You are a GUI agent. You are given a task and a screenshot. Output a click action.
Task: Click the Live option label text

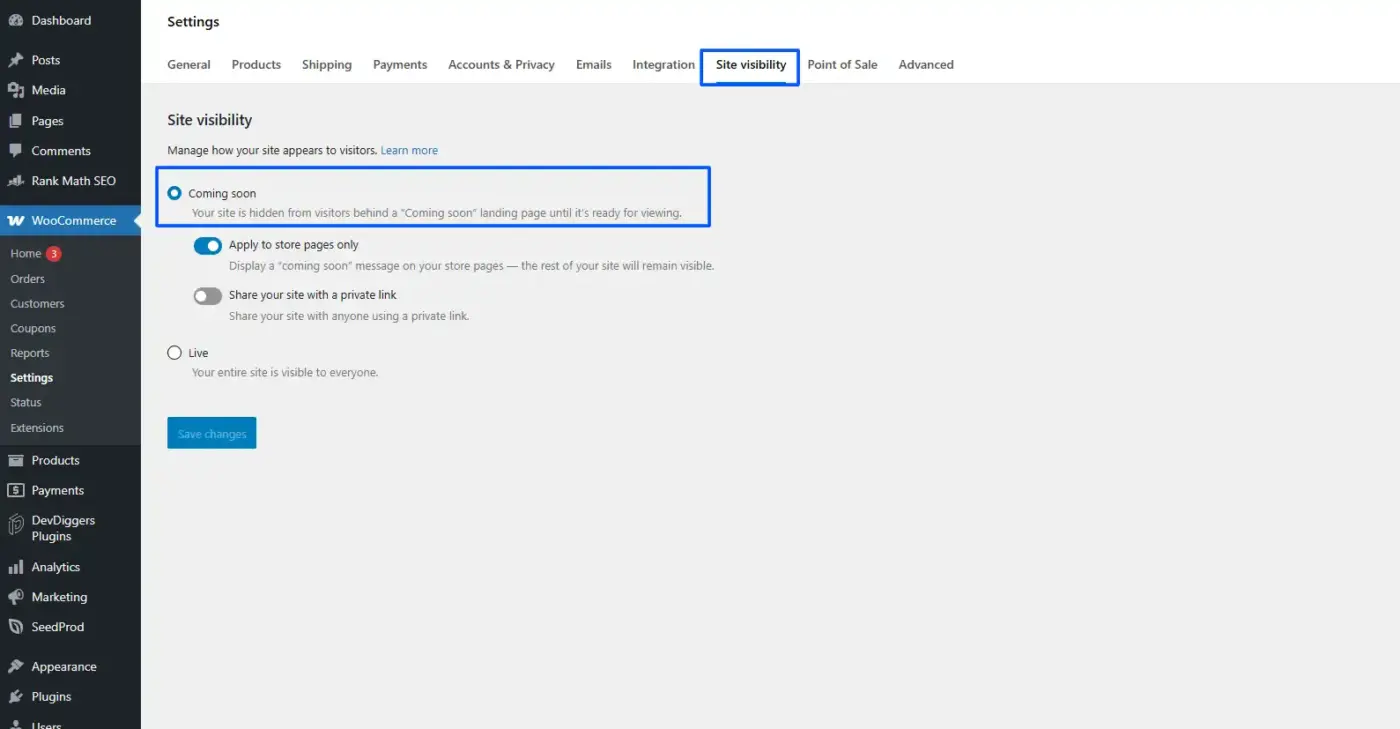pyautogui.click(x=198, y=353)
